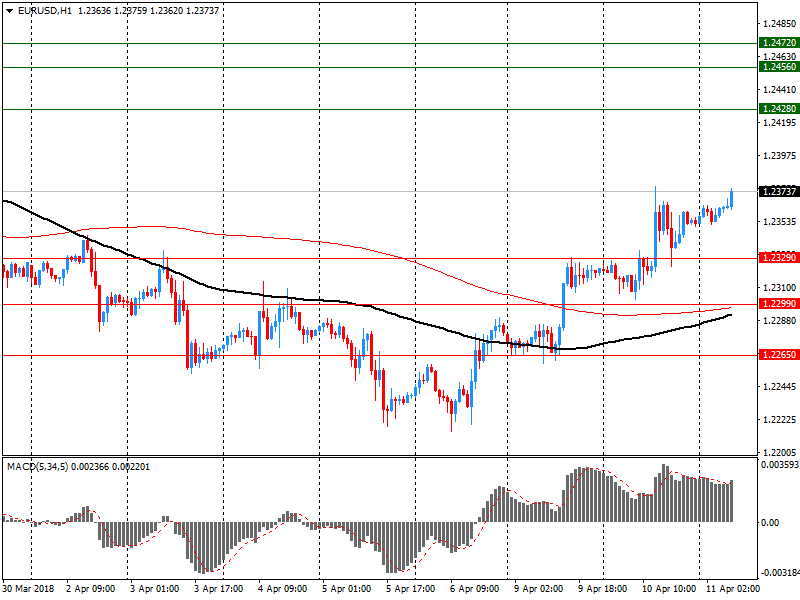Click the 3 Apr 01:00 time label

click(155, 589)
